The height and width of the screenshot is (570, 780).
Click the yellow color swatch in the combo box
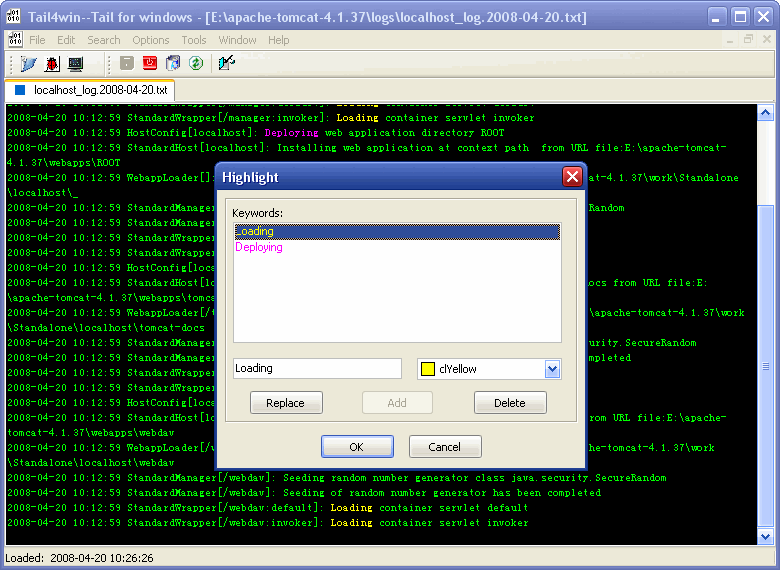click(x=428, y=369)
